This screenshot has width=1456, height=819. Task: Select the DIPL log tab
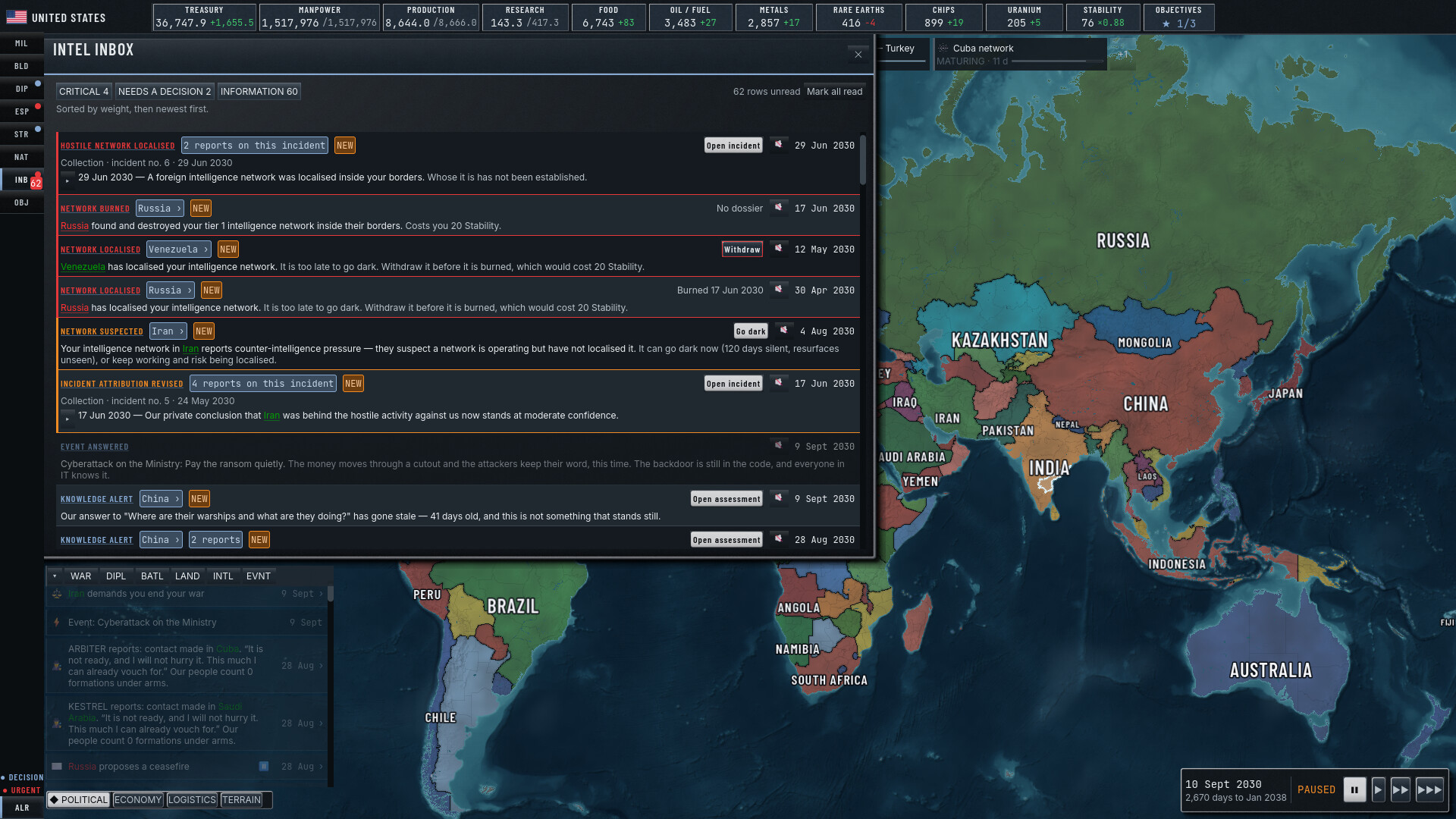116,576
